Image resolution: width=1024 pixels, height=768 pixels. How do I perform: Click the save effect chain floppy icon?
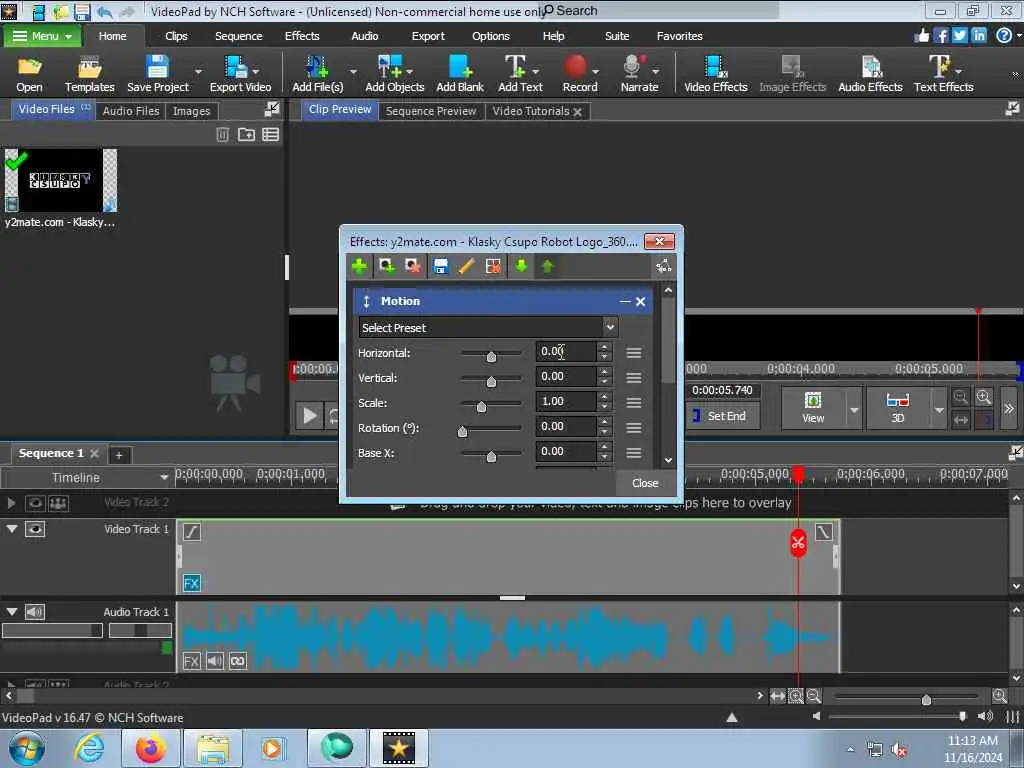click(441, 266)
